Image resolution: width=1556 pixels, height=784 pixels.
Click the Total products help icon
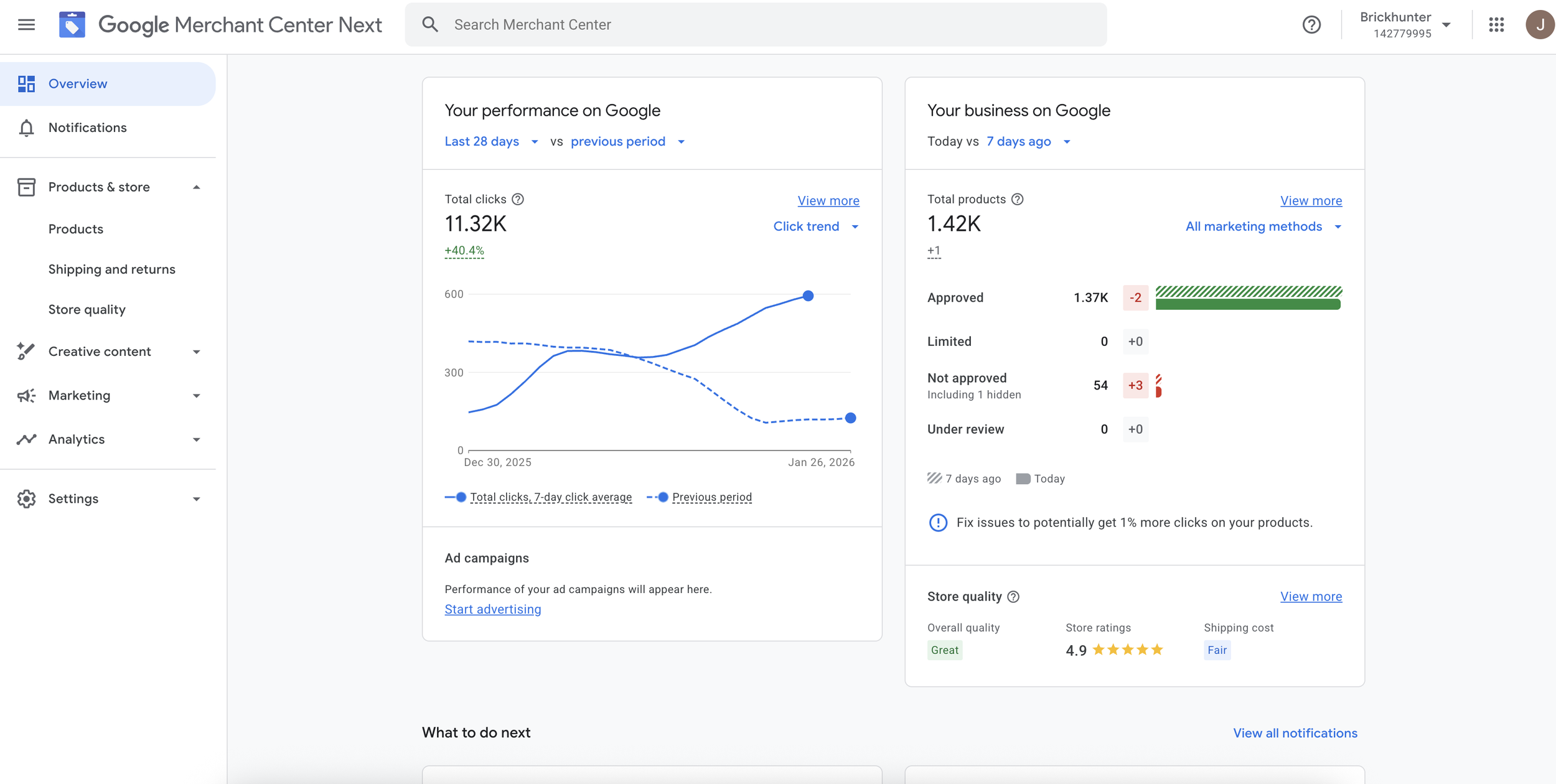1017,199
